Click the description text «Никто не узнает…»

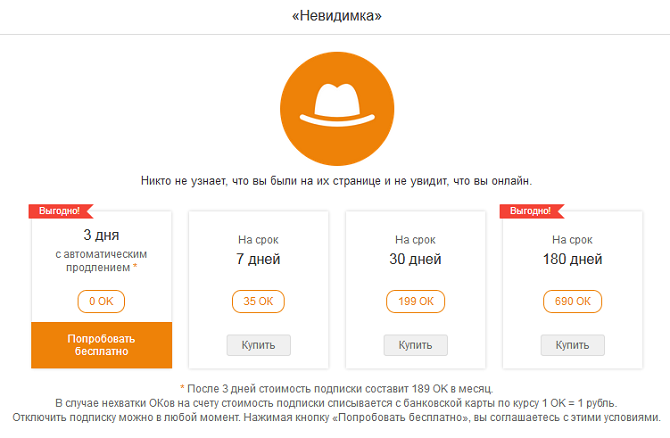[x=337, y=181]
